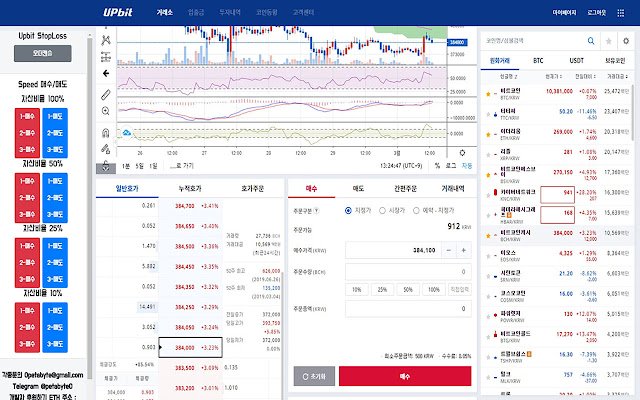Set order quantity to 100%
Image resolution: width=640 pixels, height=400 pixels.
[433, 289]
